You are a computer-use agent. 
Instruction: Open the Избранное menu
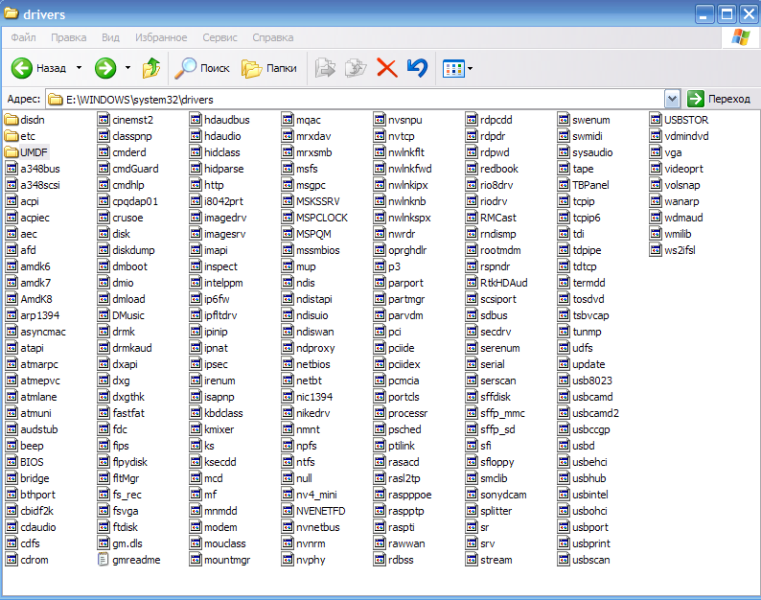161,37
